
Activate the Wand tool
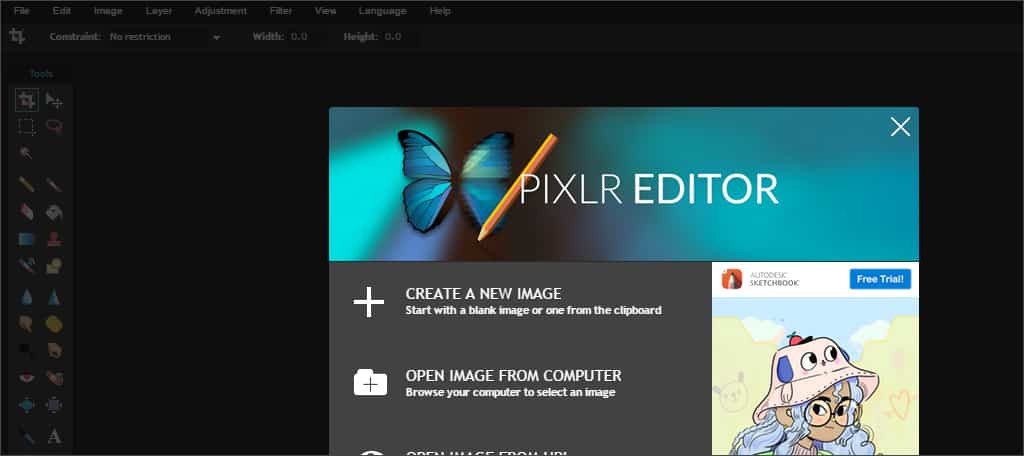(x=27, y=153)
